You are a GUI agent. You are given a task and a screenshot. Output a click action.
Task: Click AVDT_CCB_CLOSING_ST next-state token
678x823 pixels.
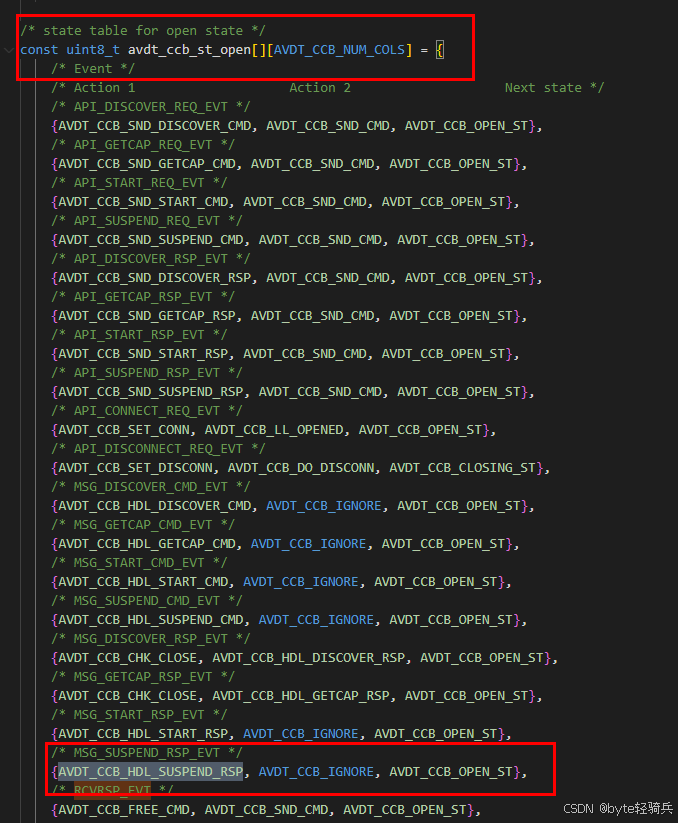(x=463, y=468)
